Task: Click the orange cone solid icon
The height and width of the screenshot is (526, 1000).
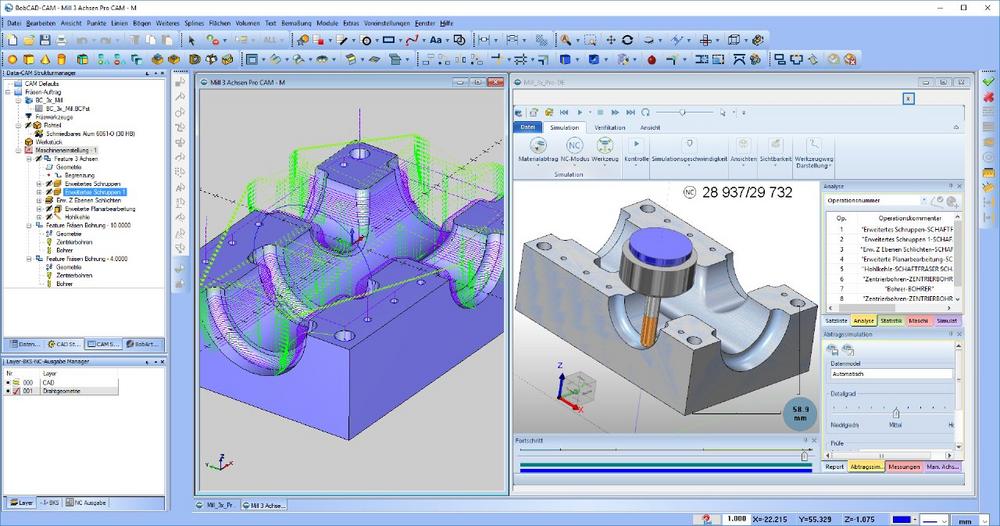Action: coord(45,59)
